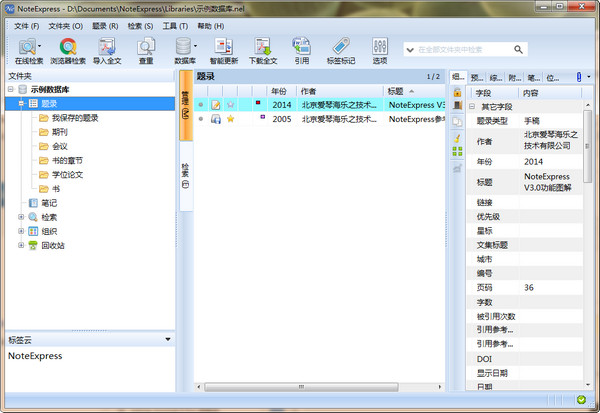
Task: Open 在线检索 online search tool
Action: coord(29,51)
